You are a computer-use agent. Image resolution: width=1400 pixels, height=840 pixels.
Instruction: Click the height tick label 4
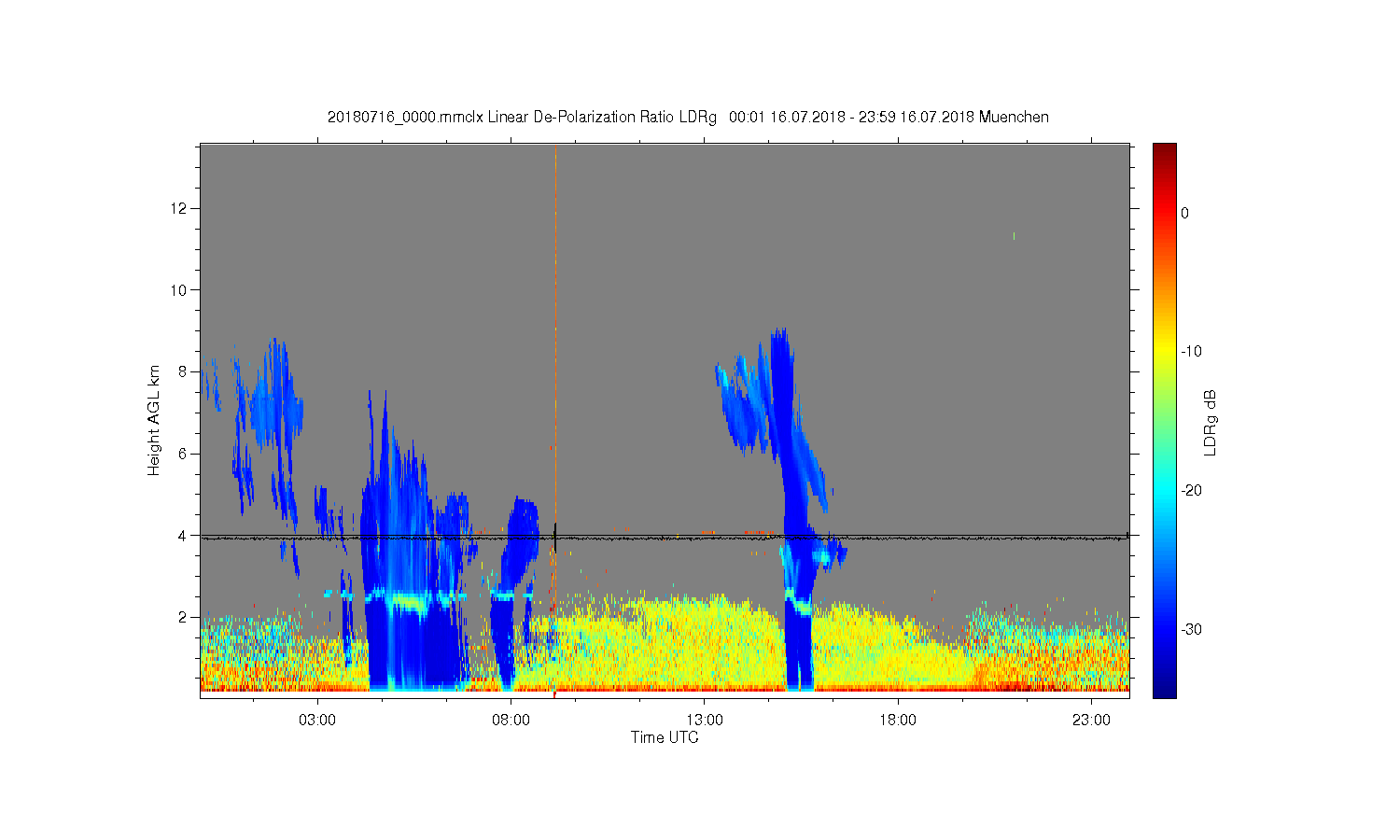pos(183,536)
